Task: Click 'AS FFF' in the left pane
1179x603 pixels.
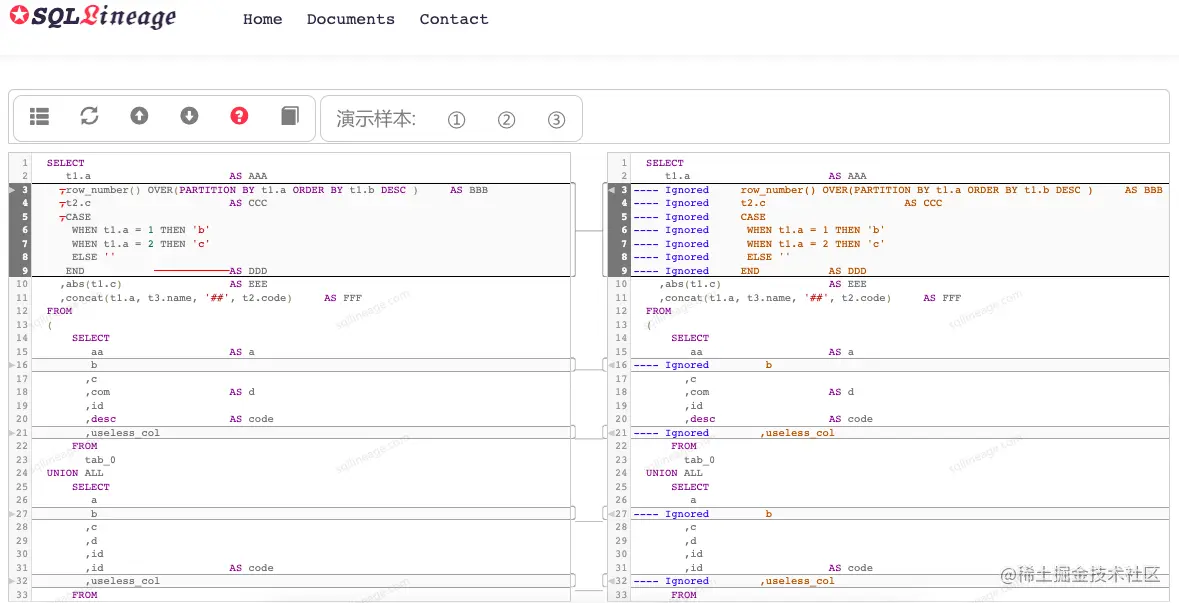Action: 343,298
